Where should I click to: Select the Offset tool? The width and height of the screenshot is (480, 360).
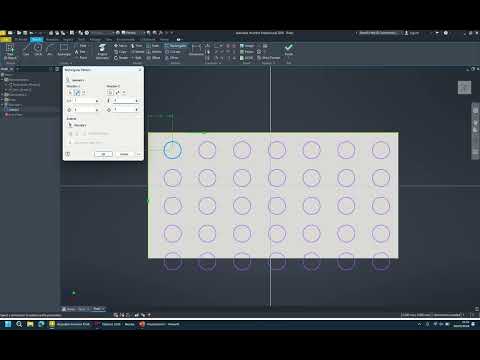tap(154, 58)
